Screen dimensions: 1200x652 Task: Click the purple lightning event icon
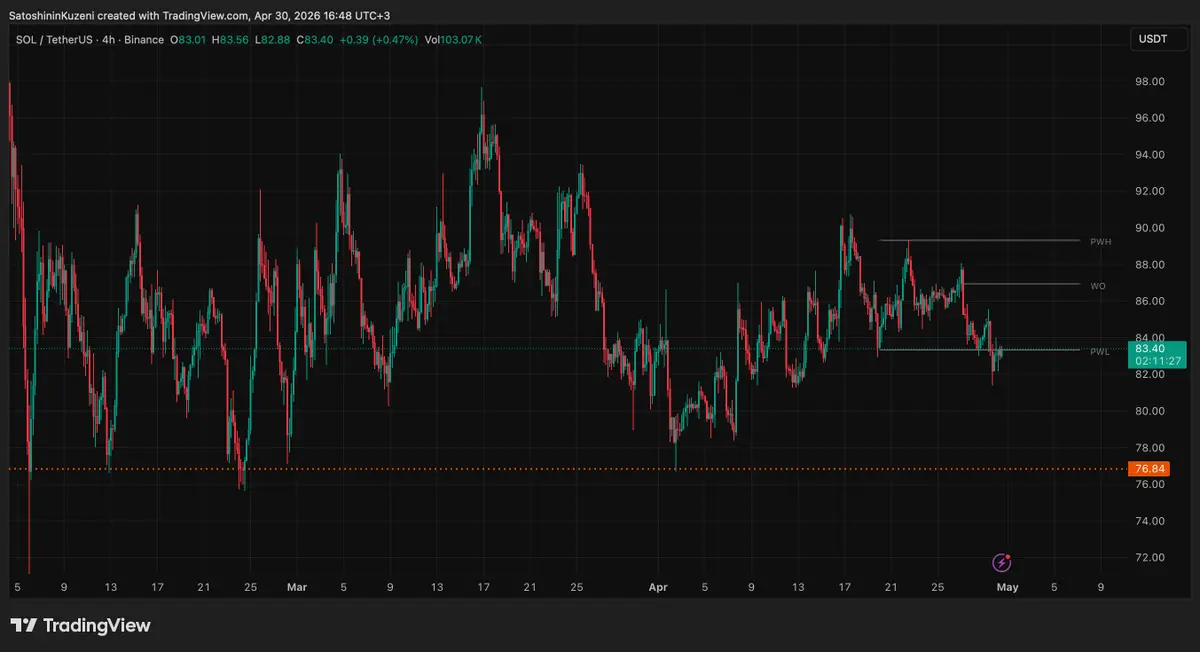pos(1001,563)
